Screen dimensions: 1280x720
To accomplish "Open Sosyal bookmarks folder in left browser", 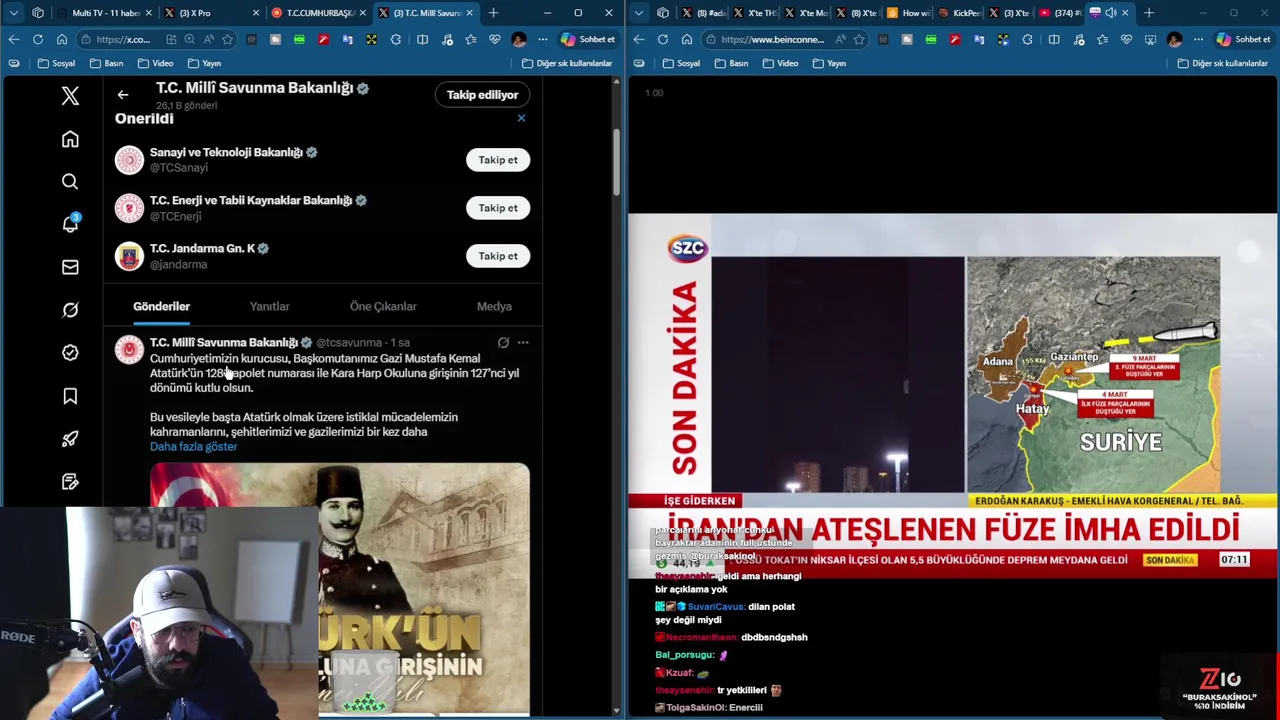I will 57,63.
